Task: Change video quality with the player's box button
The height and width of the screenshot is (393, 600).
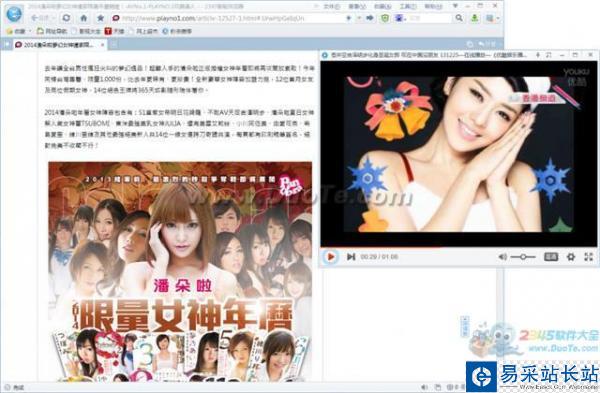Action: (551, 257)
